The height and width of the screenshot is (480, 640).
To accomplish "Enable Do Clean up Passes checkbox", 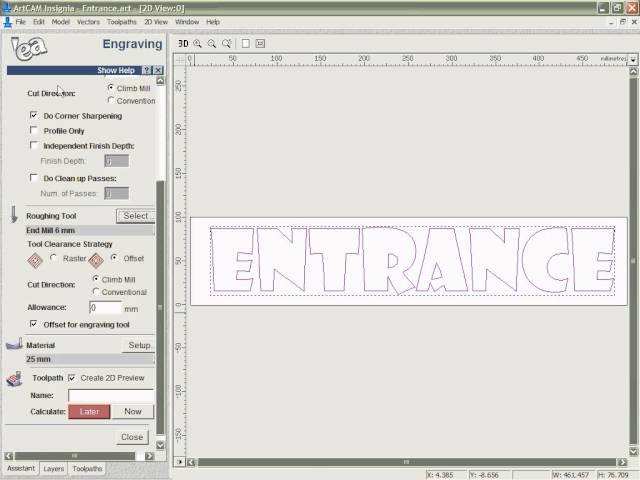I will point(34,178).
